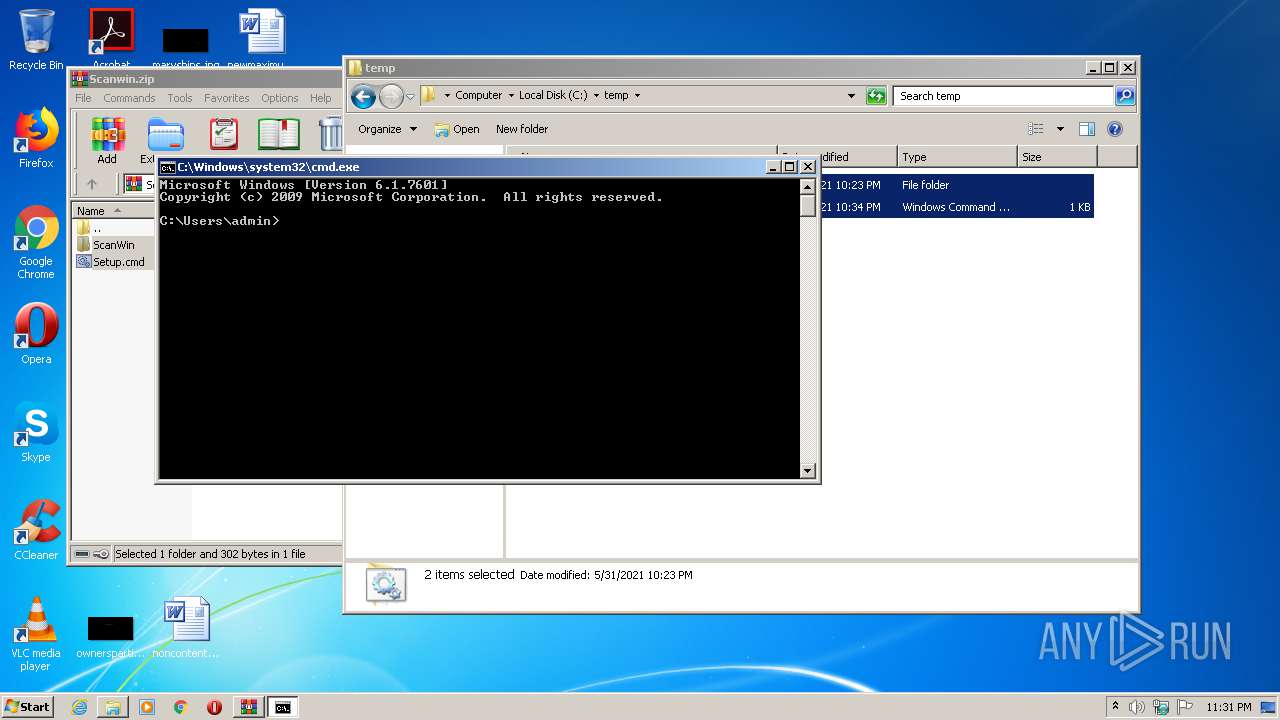Click WinRAR's Delete toolbar icon (trash bin)
Screen dimensions: 1280x720
click(x=331, y=134)
